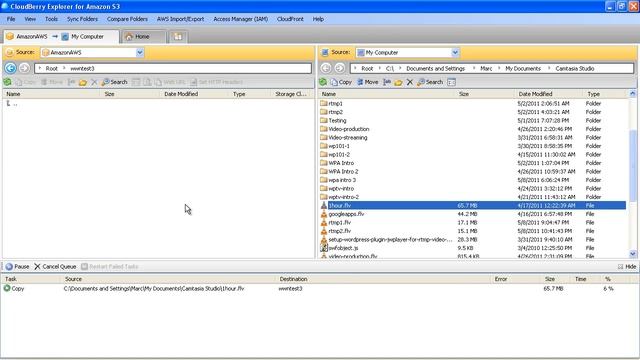Click the parent directory '..' entry in left pane
Image resolution: width=640 pixels, height=360 pixels.
coord(11,104)
